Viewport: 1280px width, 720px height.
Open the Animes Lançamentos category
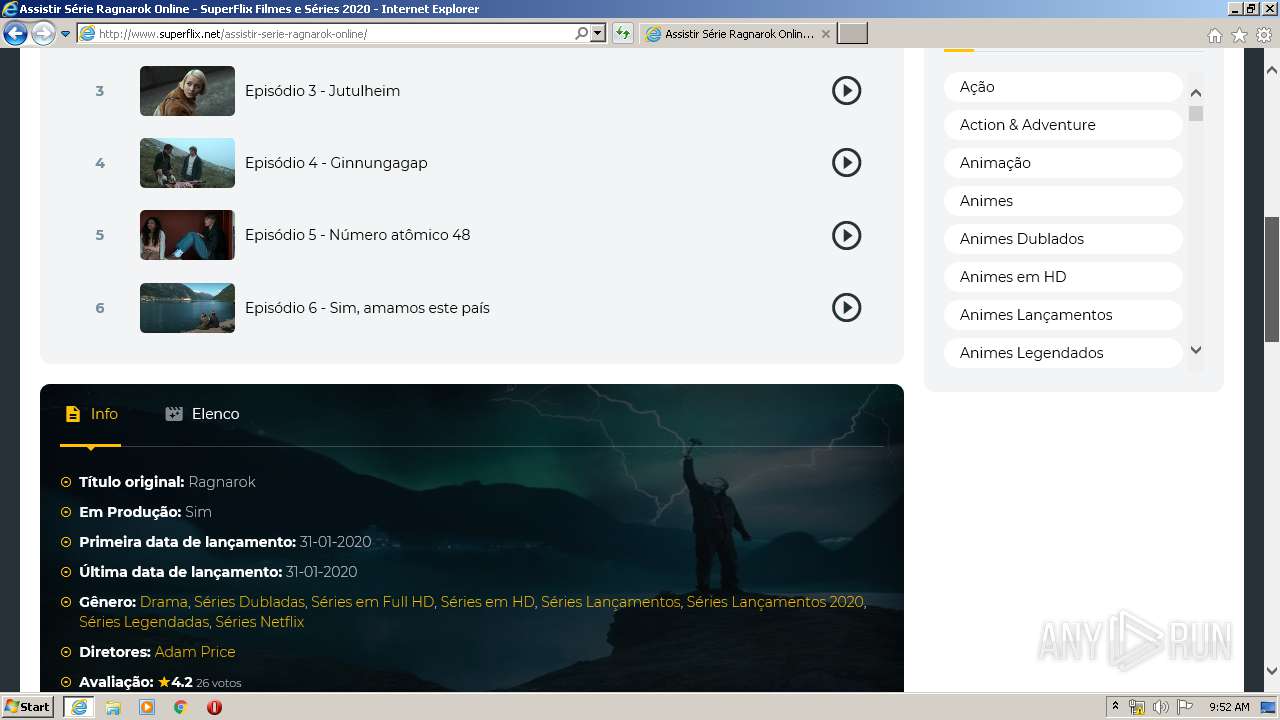click(x=1063, y=315)
